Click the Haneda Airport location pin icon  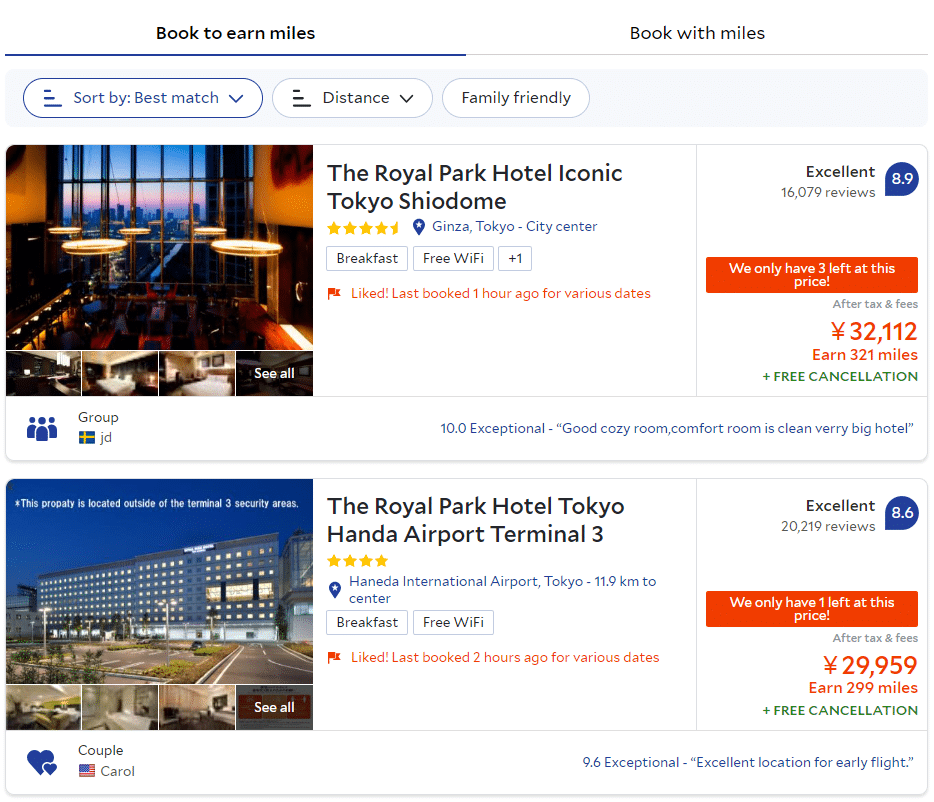tap(335, 590)
